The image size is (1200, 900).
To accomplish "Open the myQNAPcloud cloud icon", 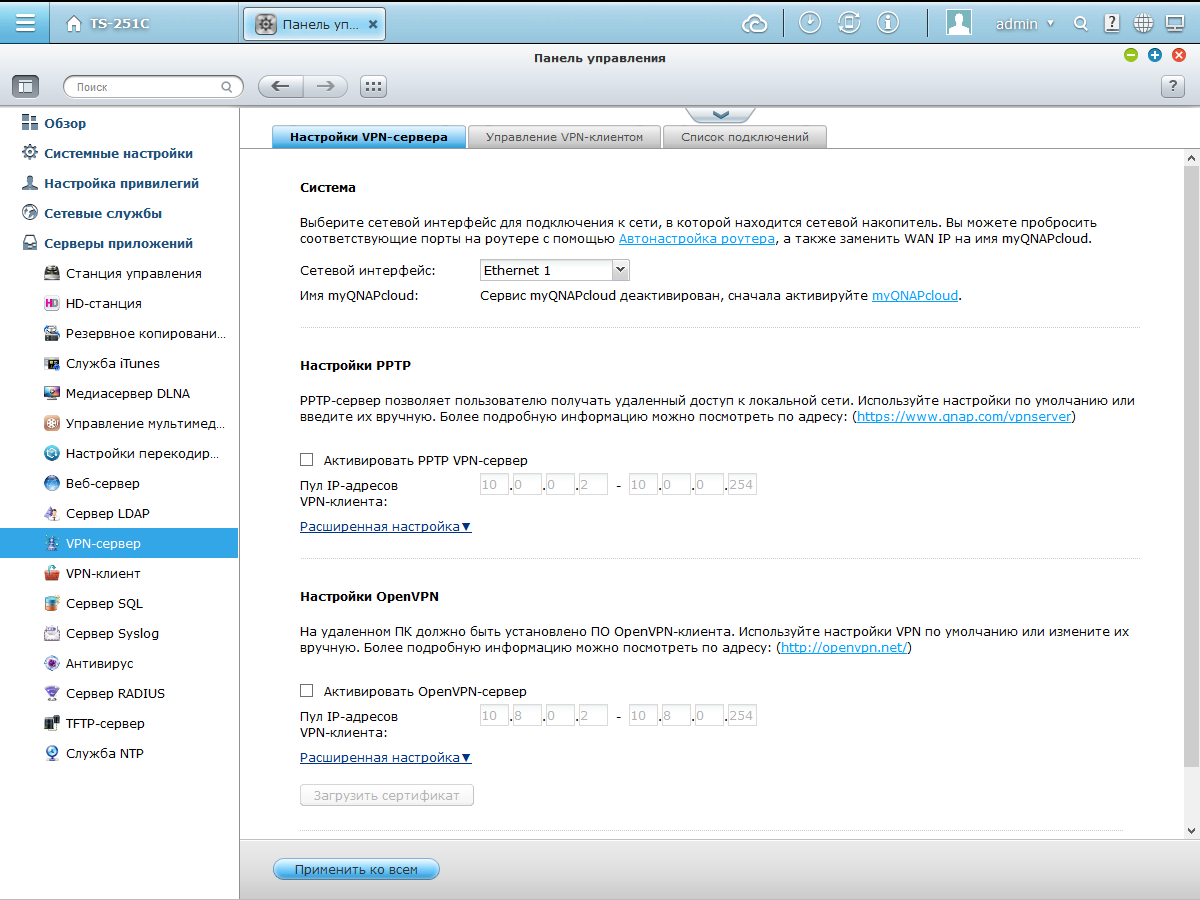I will click(755, 23).
